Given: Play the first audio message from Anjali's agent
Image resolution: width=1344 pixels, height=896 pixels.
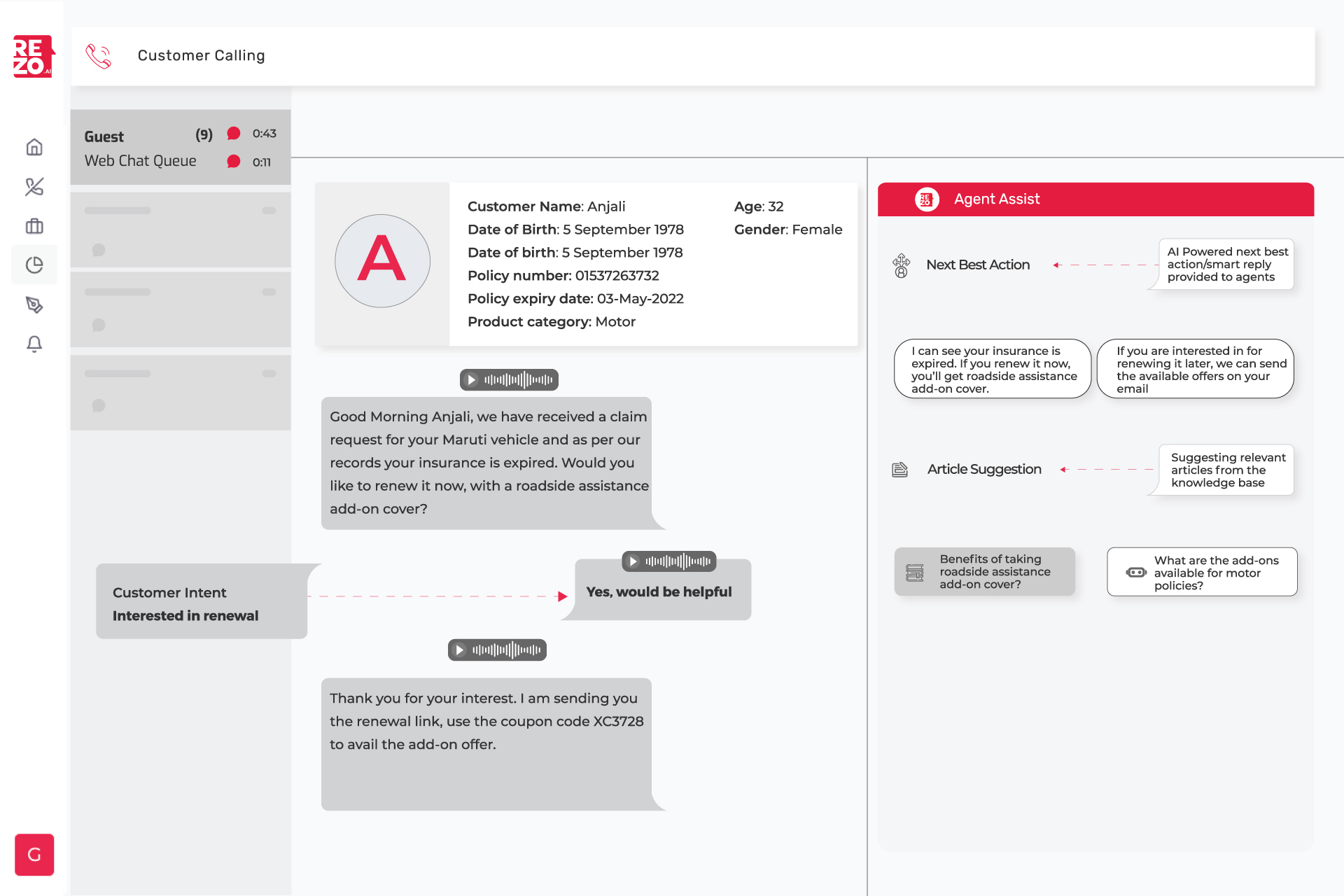Looking at the screenshot, I should [x=472, y=379].
